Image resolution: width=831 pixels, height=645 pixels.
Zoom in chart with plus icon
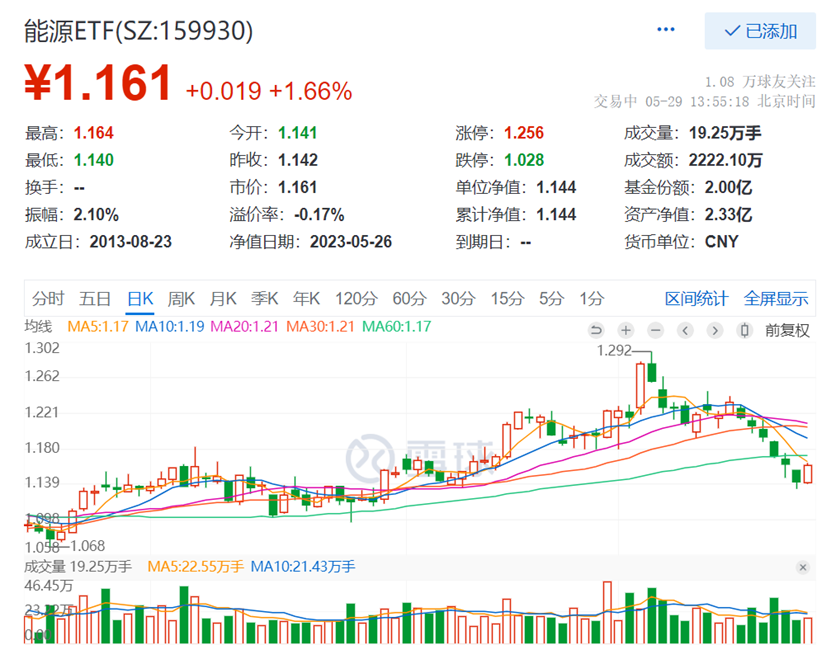[626, 331]
